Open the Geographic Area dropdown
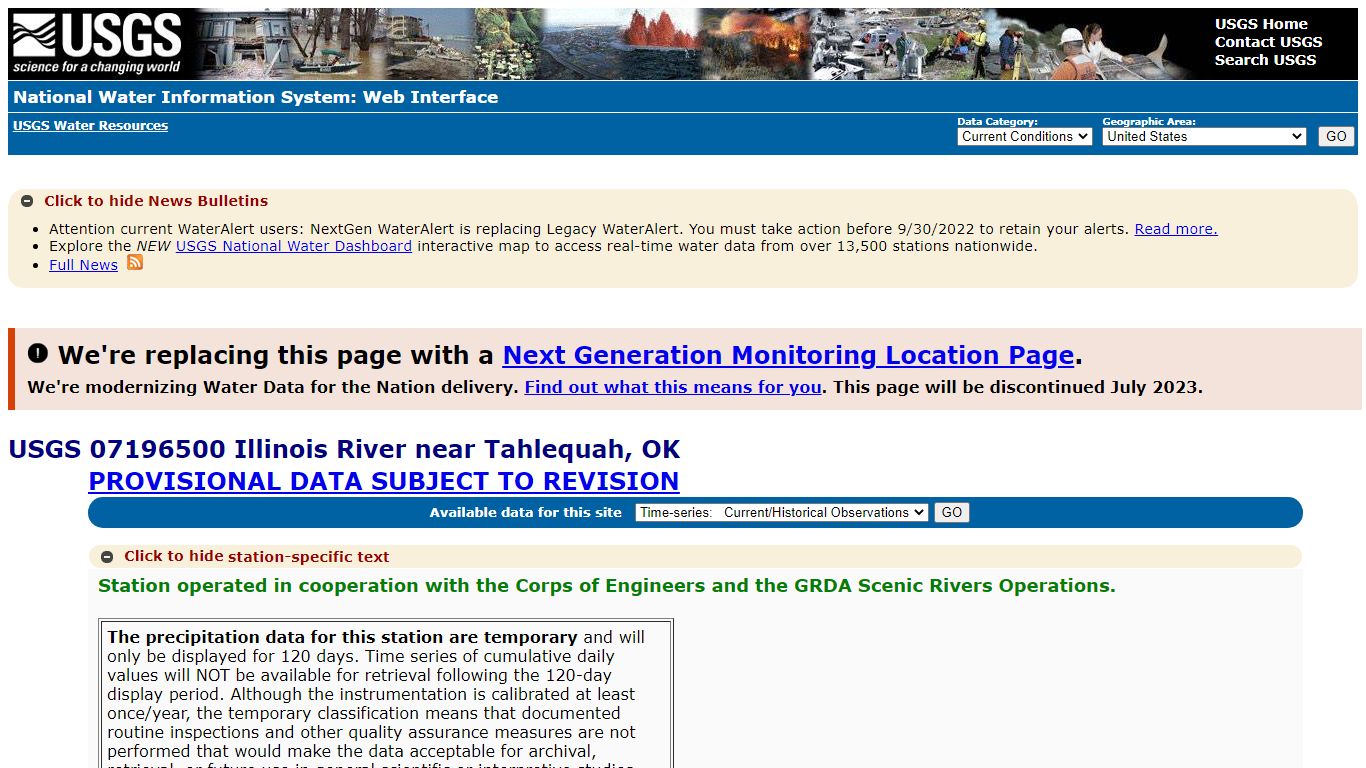Screen dimensions: 1366x768 (1204, 137)
